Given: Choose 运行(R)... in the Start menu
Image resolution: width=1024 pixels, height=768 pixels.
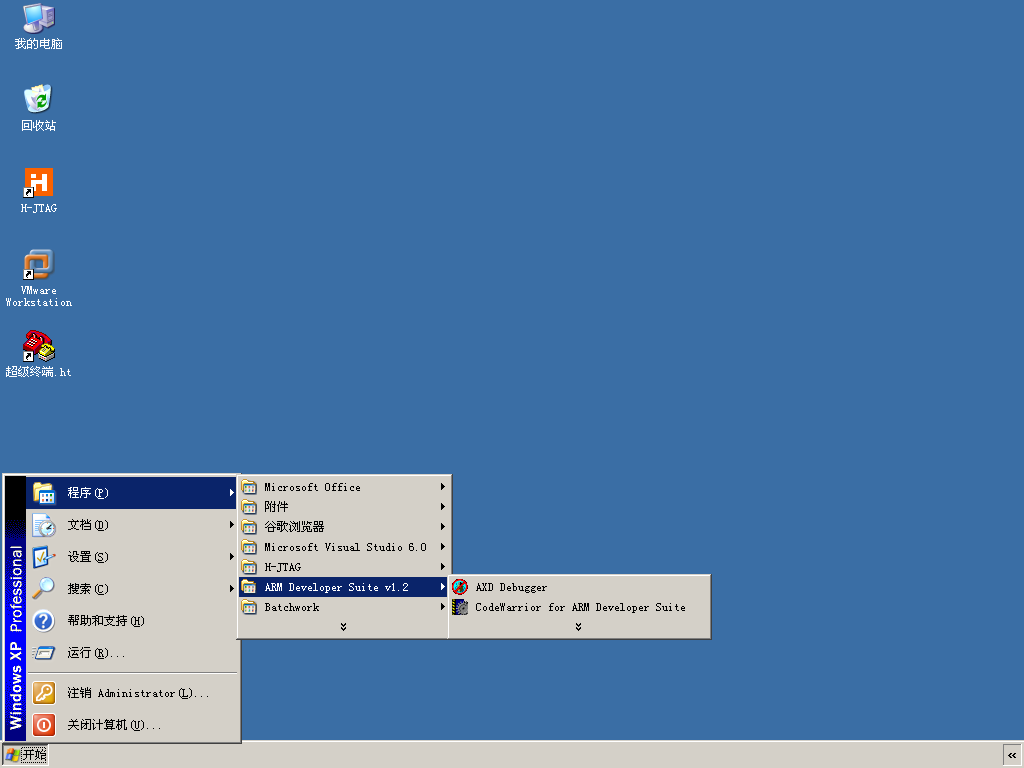Looking at the screenshot, I should pyautogui.click(x=131, y=653).
